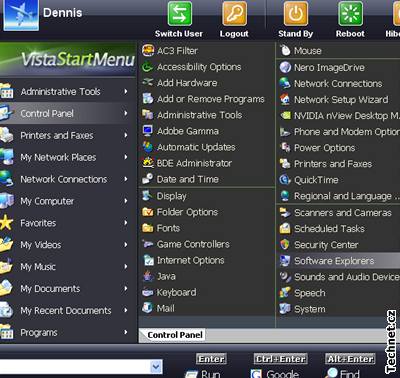Open the search box dropdown arrow
Screen dimensions: 400x378
[x=156, y=367]
